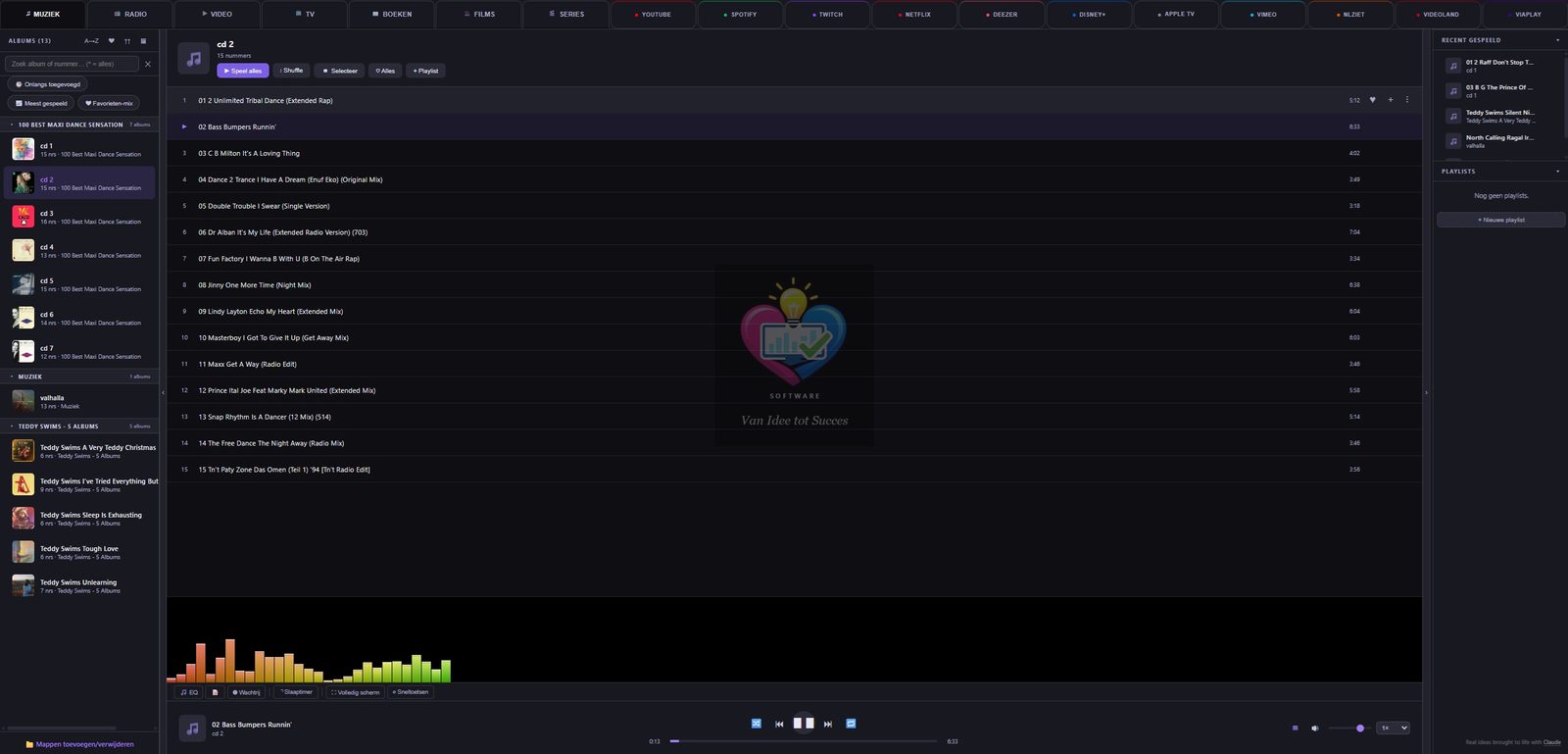Image resolution: width=1568 pixels, height=754 pixels.
Task: Collapse the Playlists panel
Action: [1557, 172]
